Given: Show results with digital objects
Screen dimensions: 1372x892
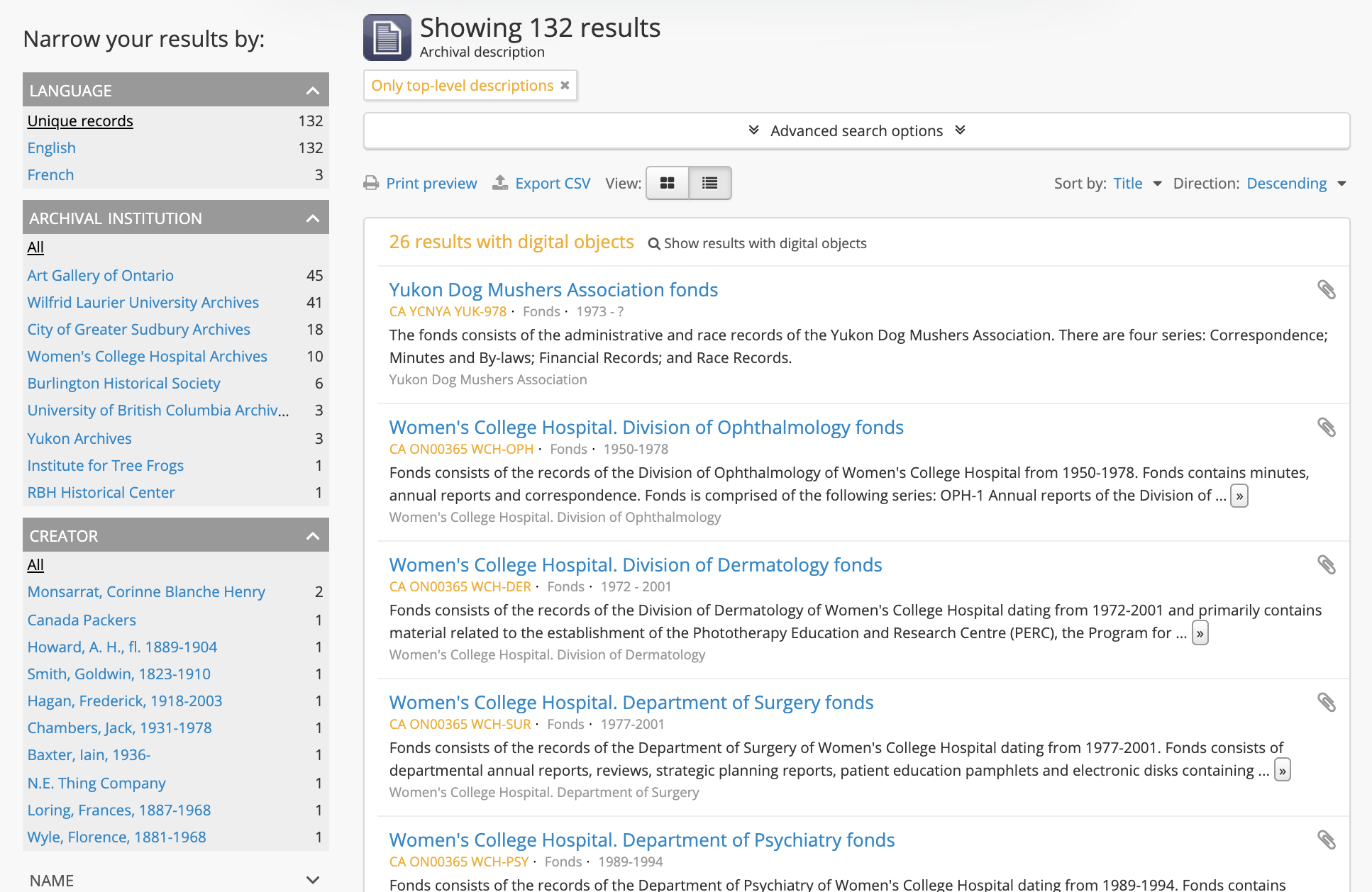Looking at the screenshot, I should (x=757, y=243).
